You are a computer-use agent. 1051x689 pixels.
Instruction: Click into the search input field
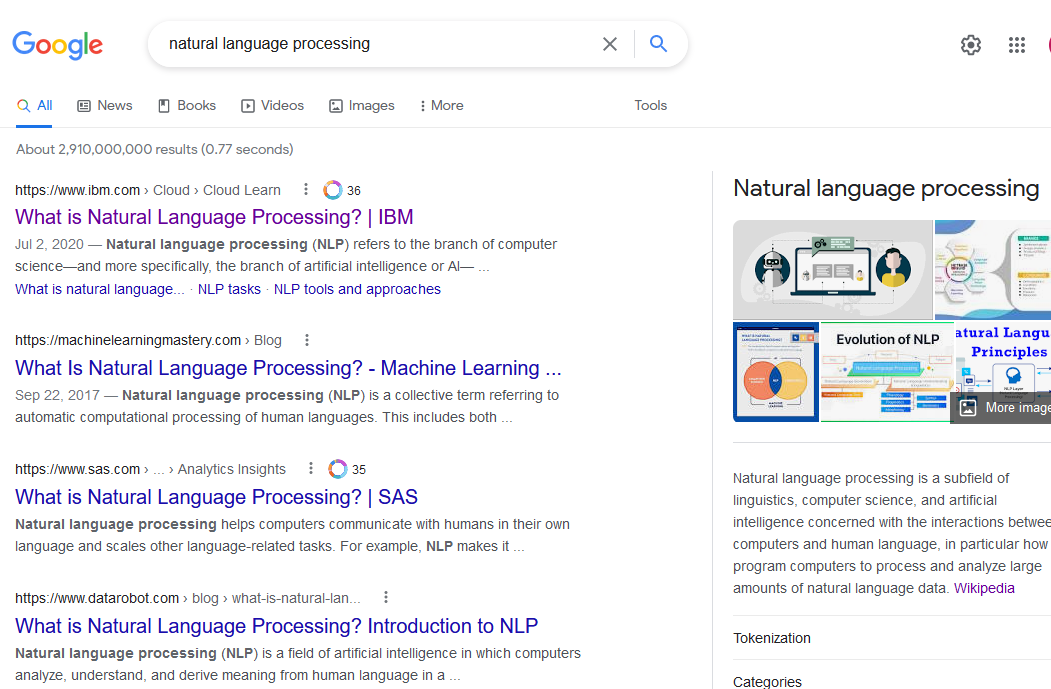point(375,44)
